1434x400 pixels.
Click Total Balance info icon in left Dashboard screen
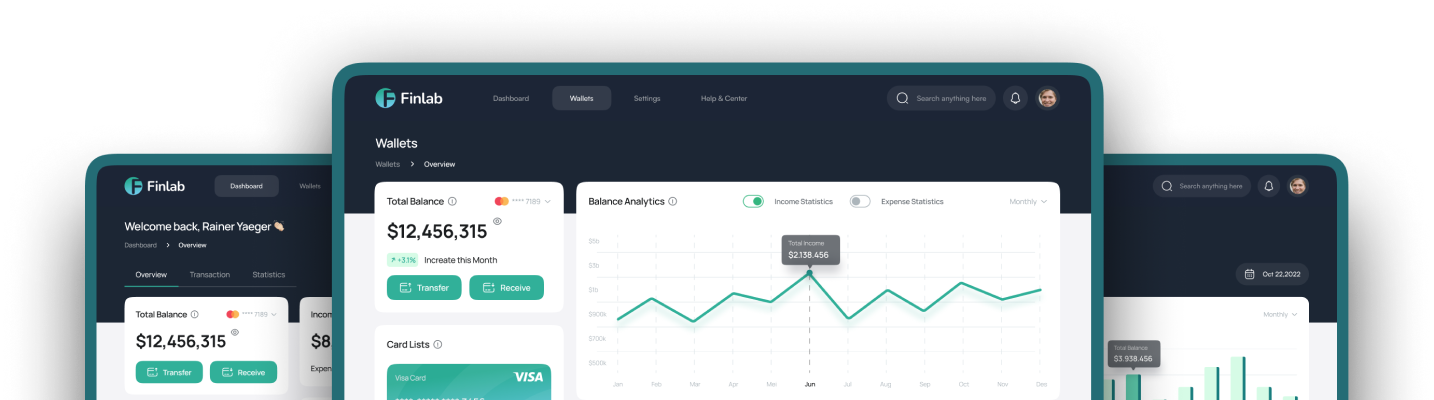[x=194, y=314]
